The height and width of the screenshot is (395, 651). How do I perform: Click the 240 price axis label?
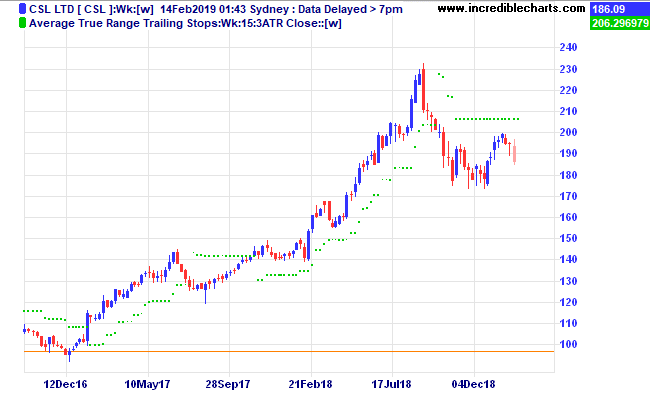pyautogui.click(x=568, y=47)
